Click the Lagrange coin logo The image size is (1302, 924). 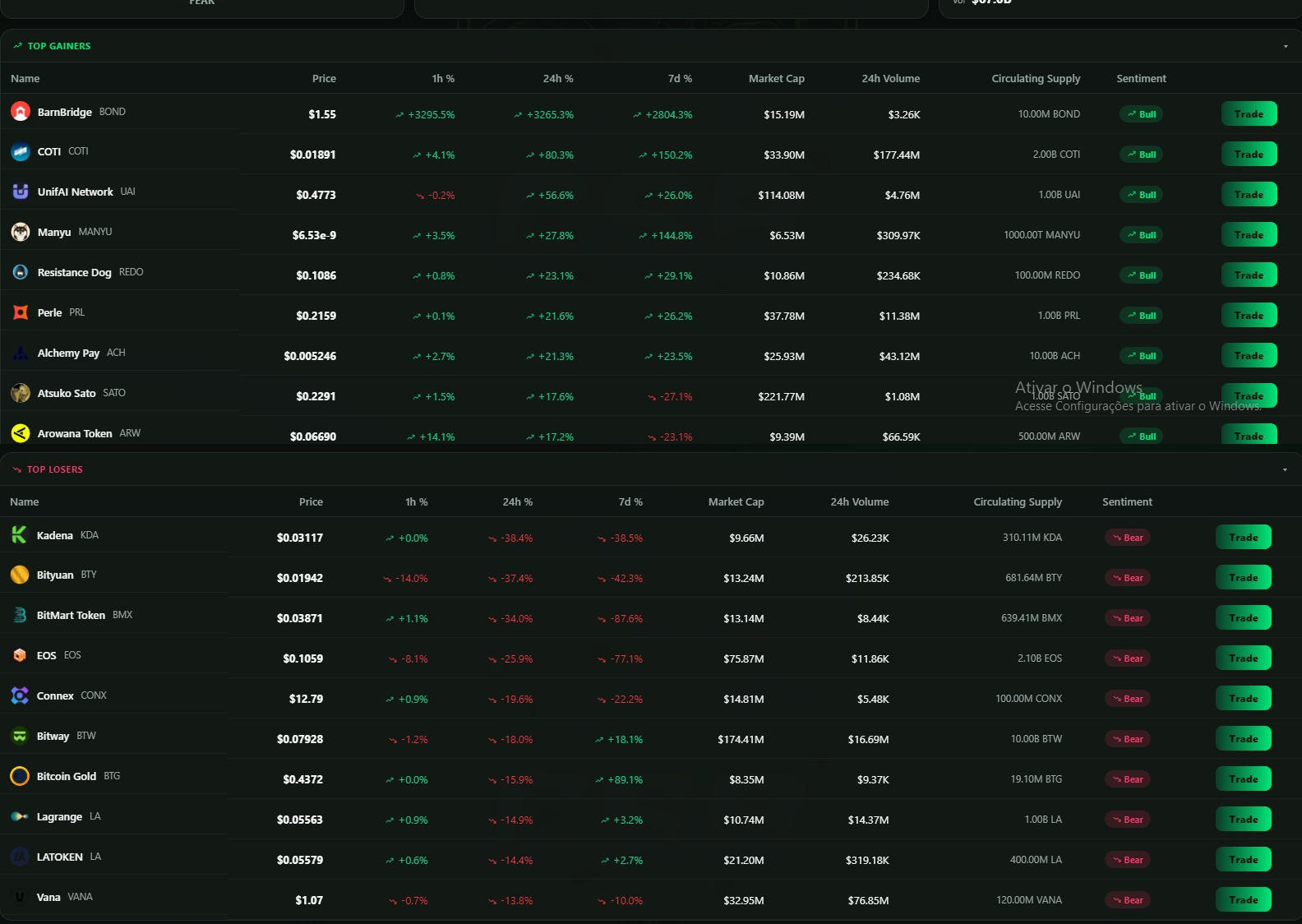pos(20,816)
